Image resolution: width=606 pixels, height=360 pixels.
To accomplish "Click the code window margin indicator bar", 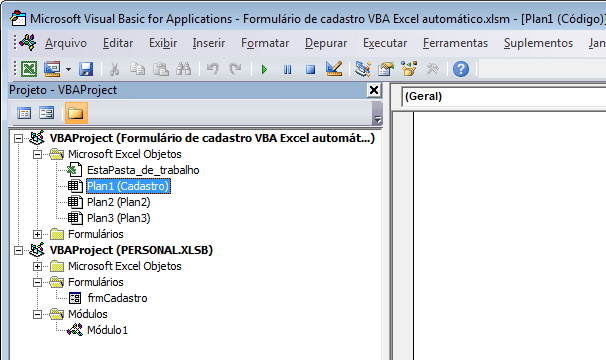I will [403, 236].
